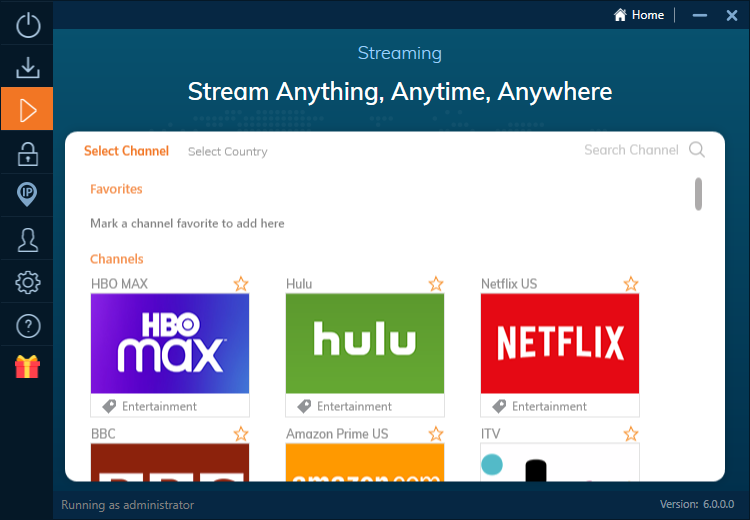Switch to the Select Channel tab
Image resolution: width=750 pixels, height=520 pixels.
[x=126, y=151]
